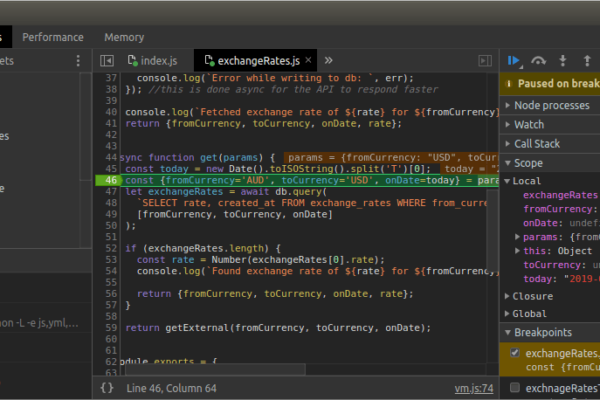Step over the next function call
The height and width of the screenshot is (400, 600).
tap(538, 60)
